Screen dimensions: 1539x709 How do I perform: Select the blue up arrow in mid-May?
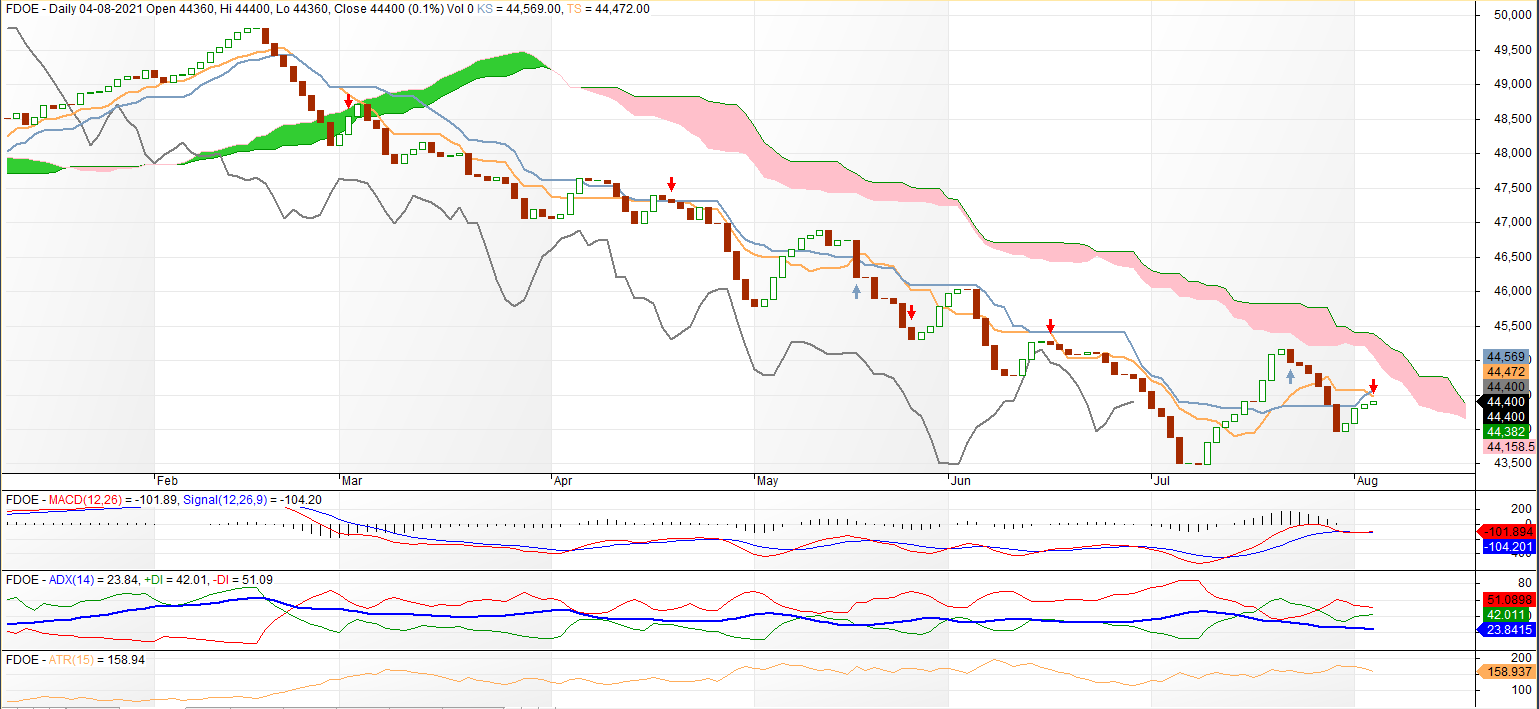coord(856,291)
